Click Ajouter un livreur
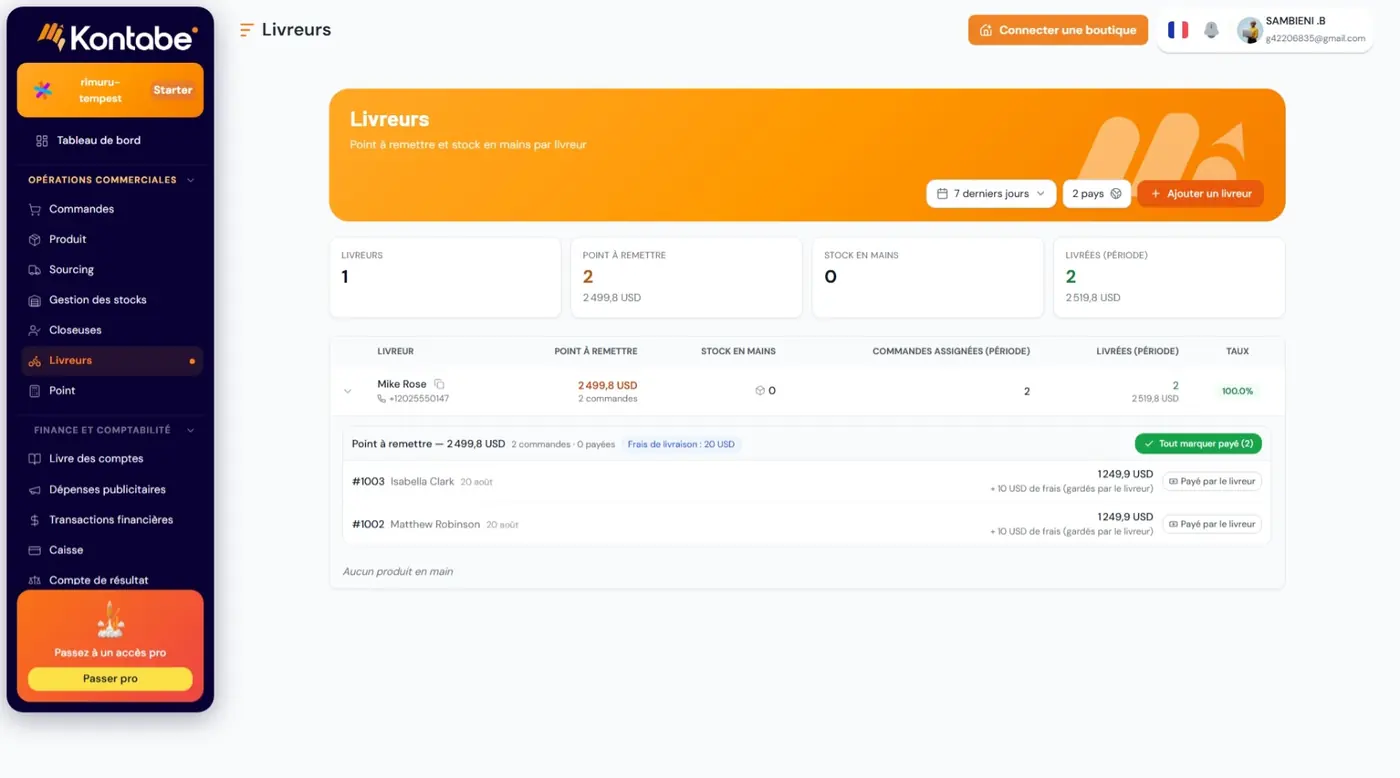 click(1200, 194)
